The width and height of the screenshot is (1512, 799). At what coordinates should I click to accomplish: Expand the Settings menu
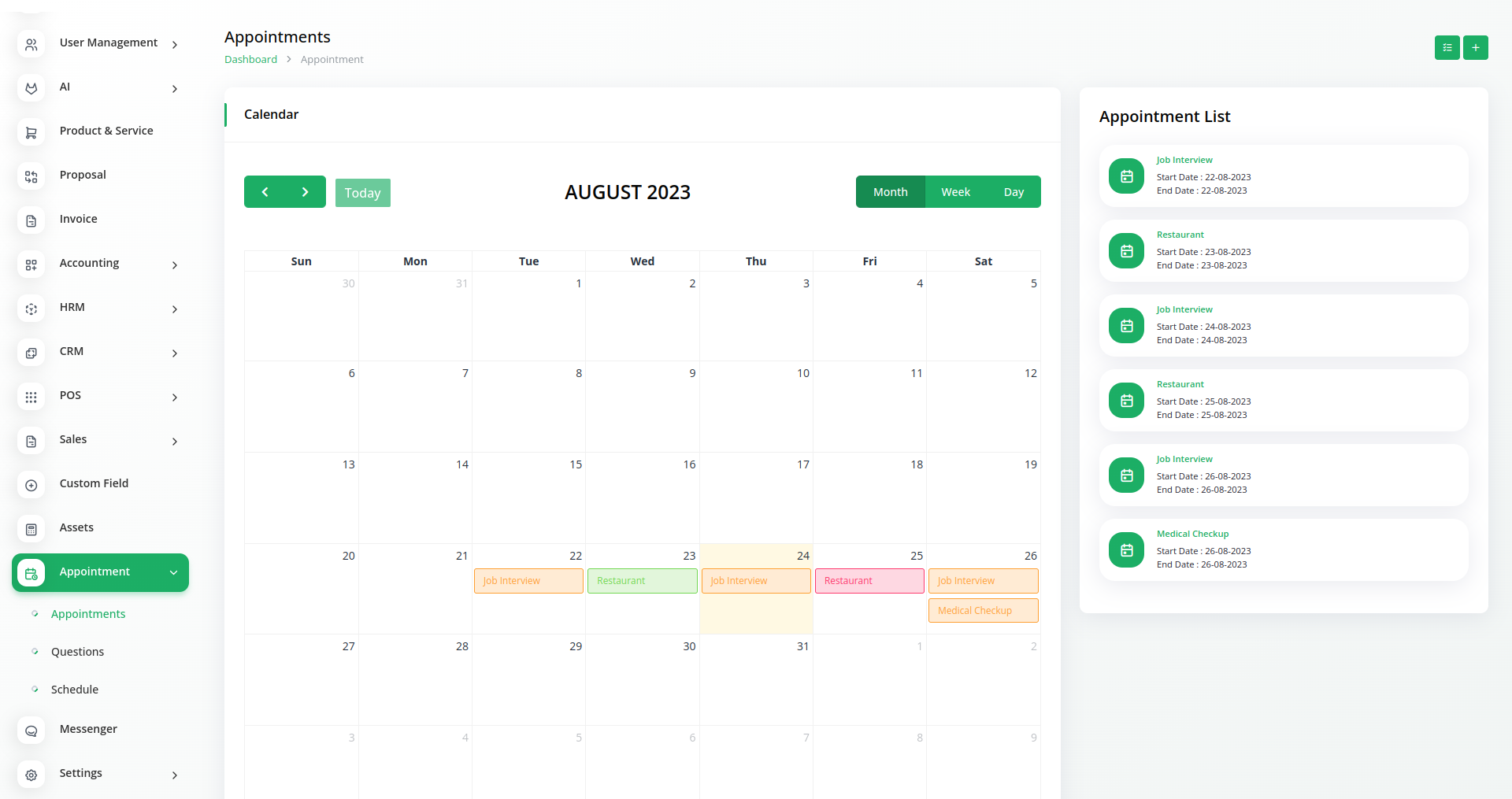pyautogui.click(x=174, y=775)
